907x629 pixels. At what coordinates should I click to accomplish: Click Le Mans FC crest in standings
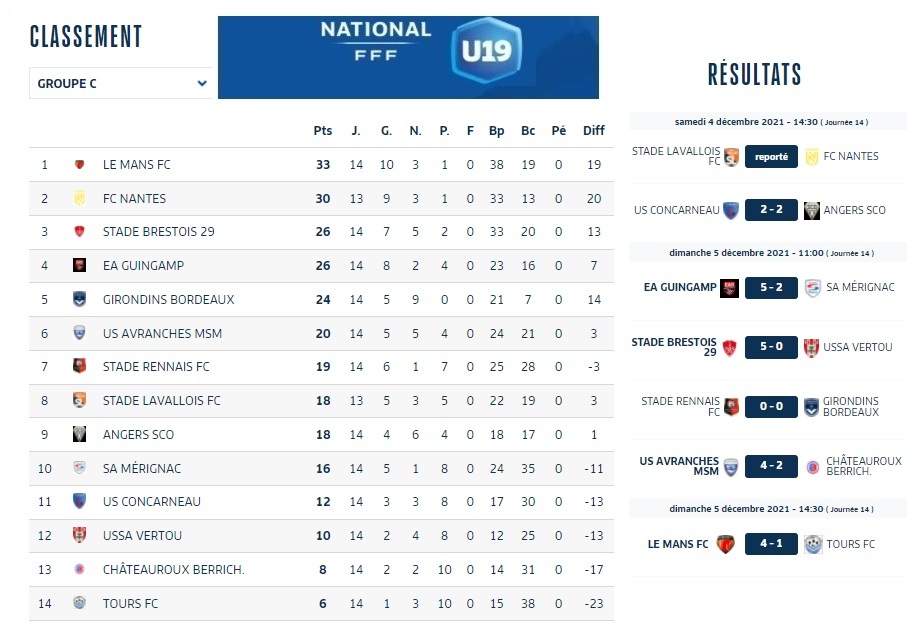pos(79,165)
